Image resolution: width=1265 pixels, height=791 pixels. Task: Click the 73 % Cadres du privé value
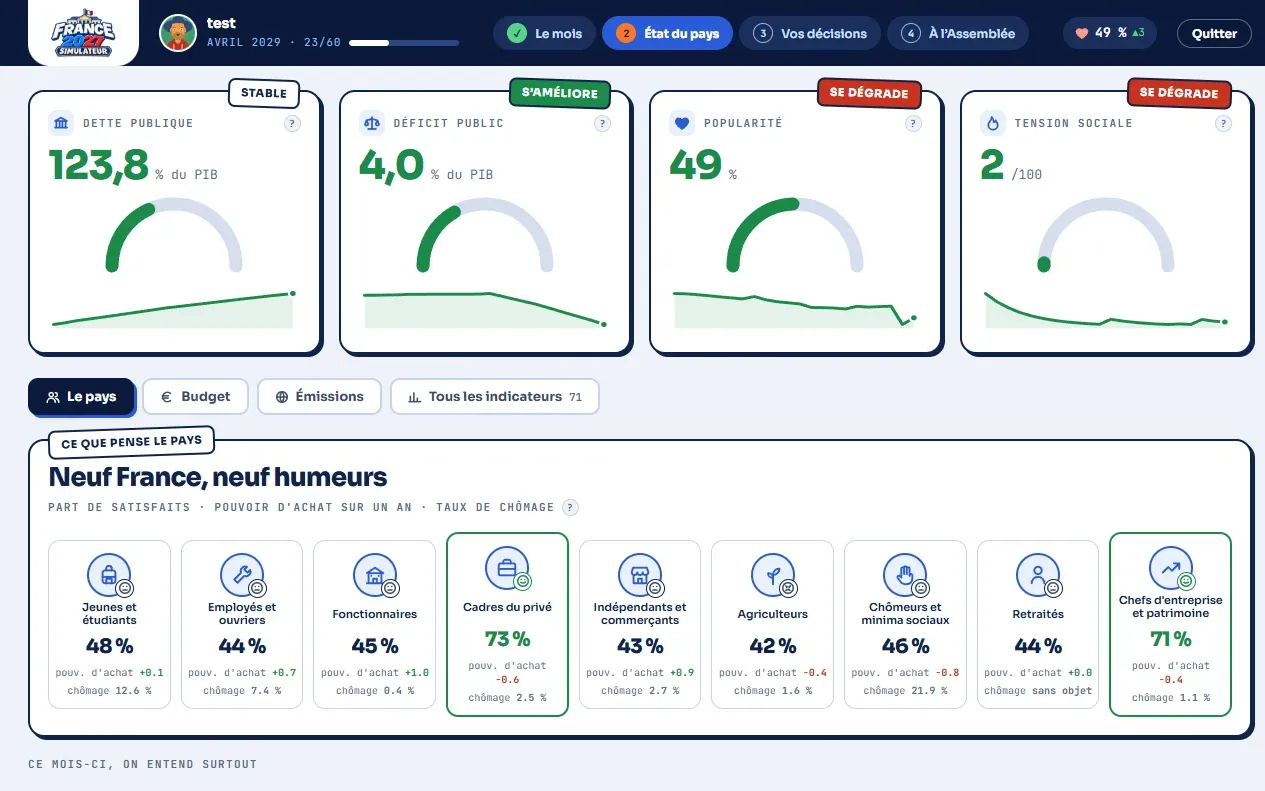click(x=508, y=638)
